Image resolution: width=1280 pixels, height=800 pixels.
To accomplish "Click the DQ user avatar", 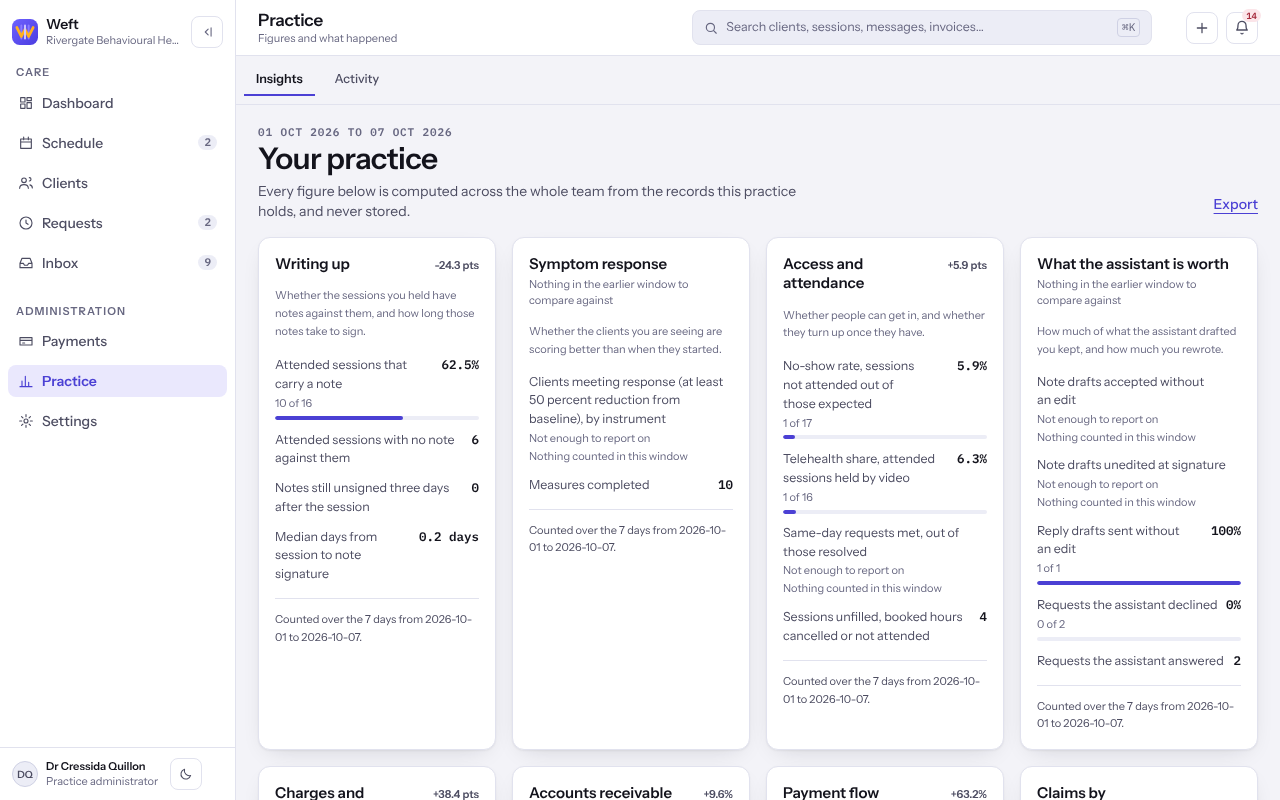I will pyautogui.click(x=25, y=774).
